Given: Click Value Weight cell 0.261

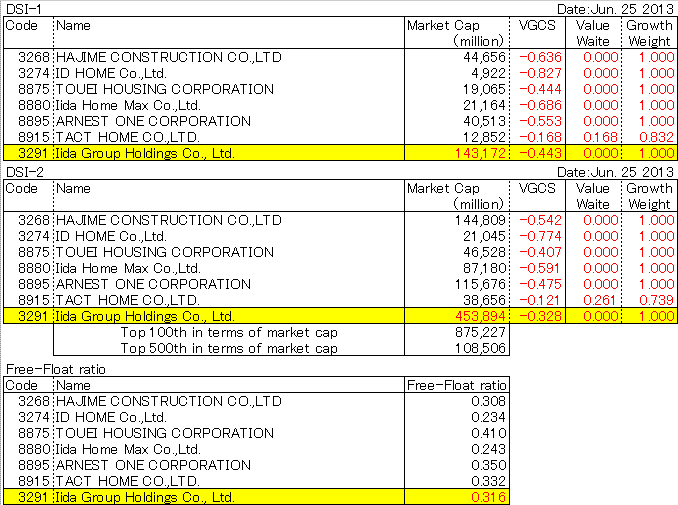Looking at the screenshot, I should pos(599,300).
